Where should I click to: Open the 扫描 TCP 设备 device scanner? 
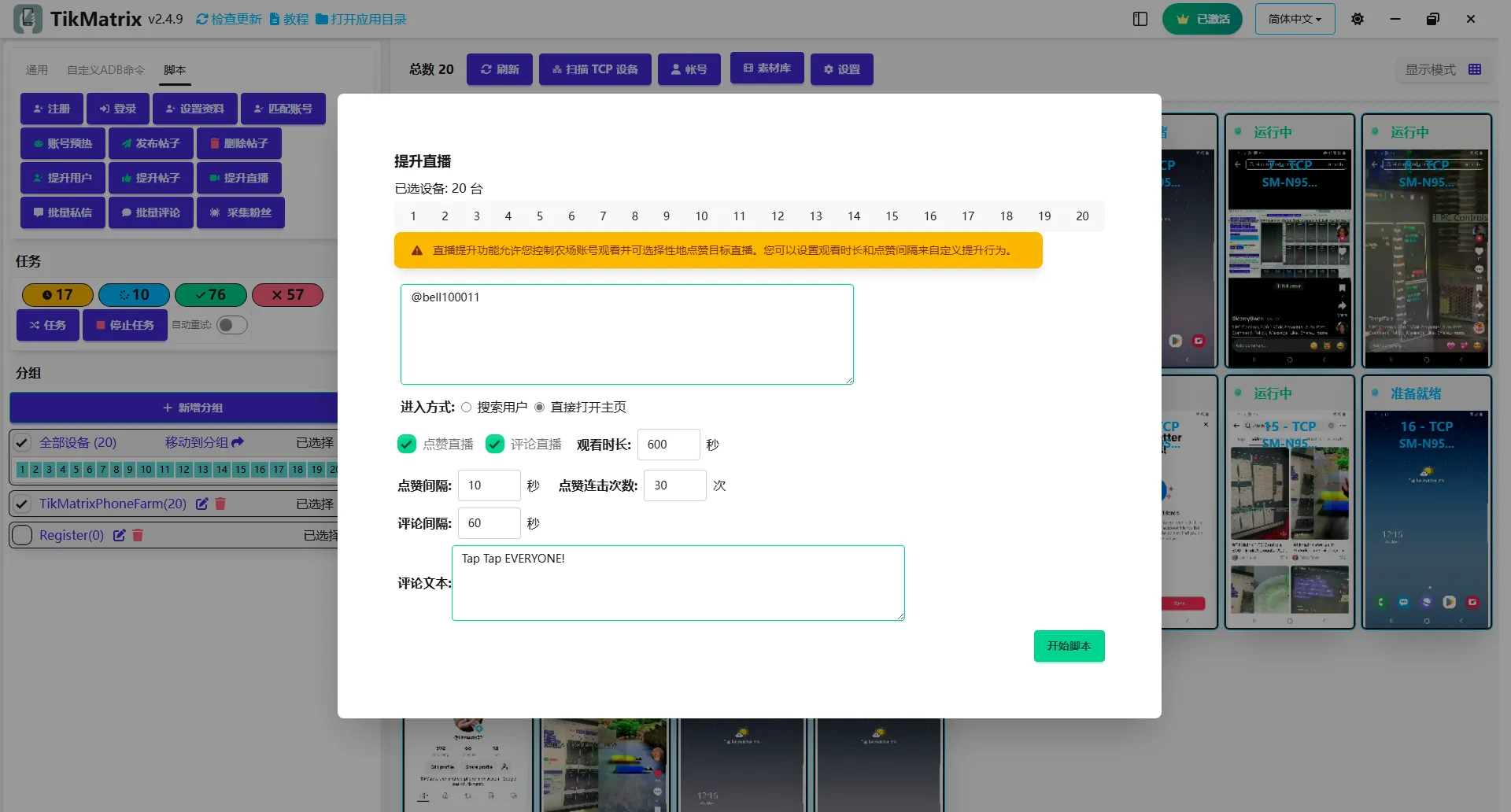tap(595, 69)
